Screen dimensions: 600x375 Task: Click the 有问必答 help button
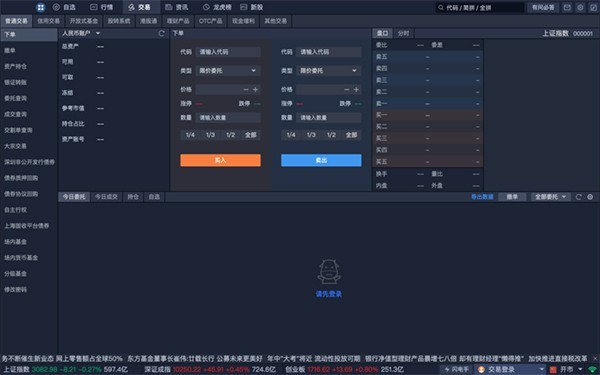point(543,7)
